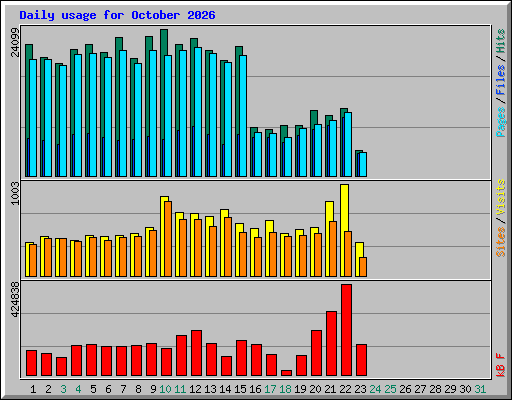Click day label 21 on the x-axis

coord(330,389)
